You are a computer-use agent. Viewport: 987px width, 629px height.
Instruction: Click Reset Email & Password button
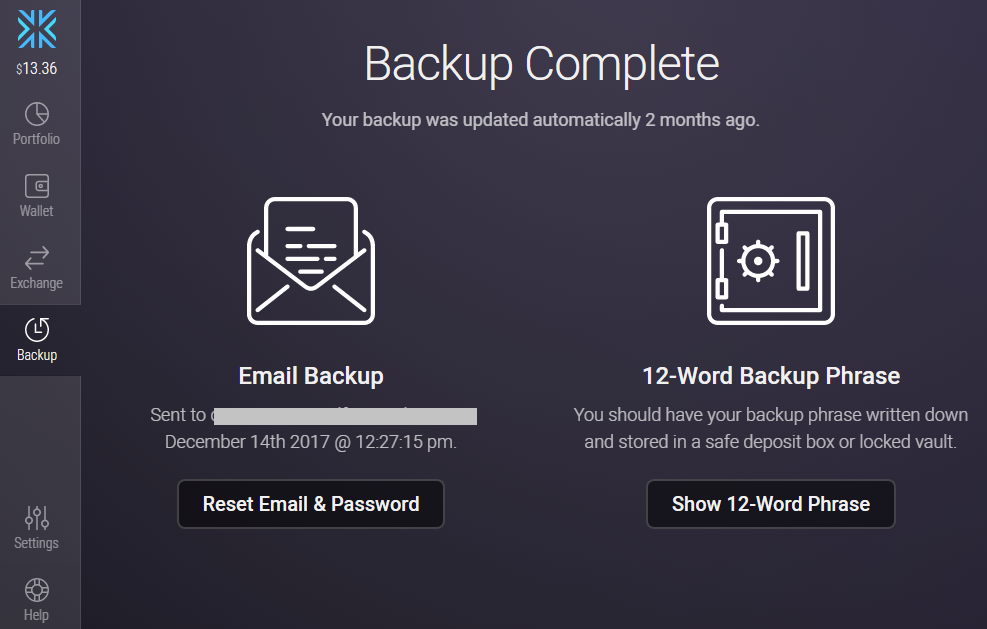pos(311,504)
